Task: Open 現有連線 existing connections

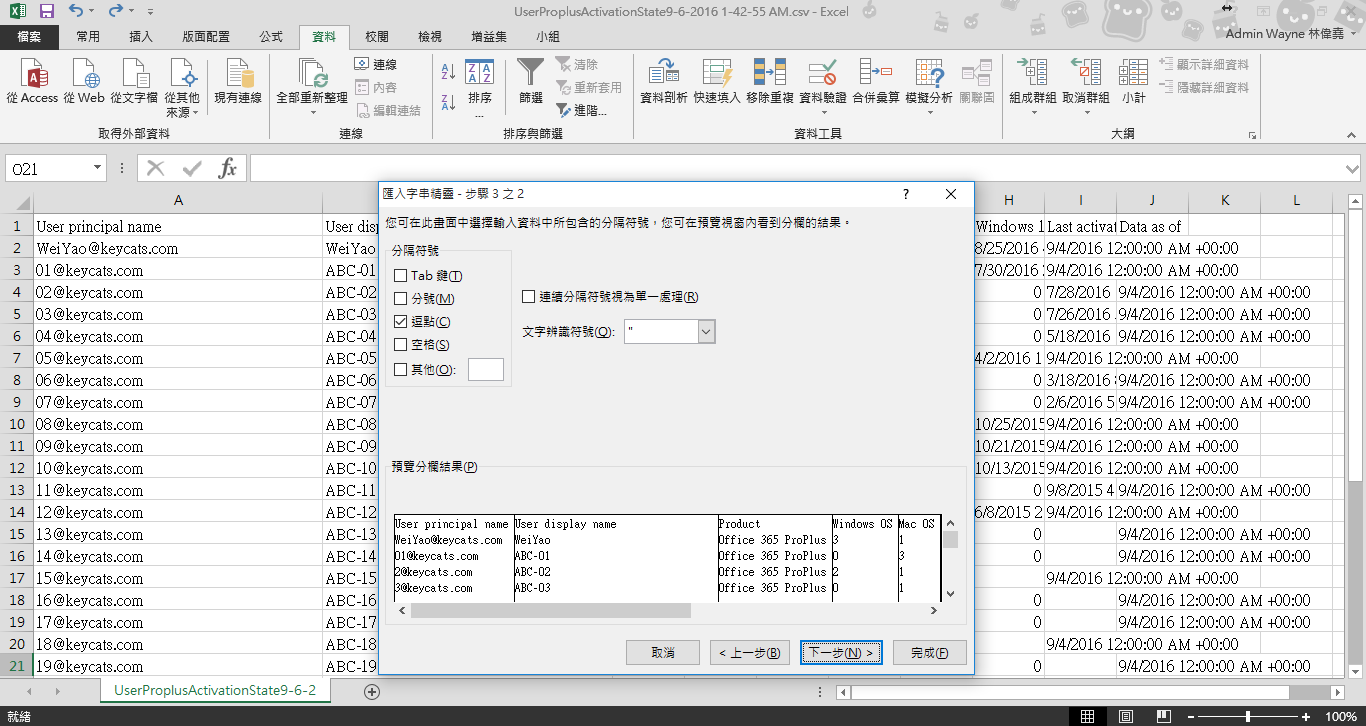Action: tap(238, 82)
